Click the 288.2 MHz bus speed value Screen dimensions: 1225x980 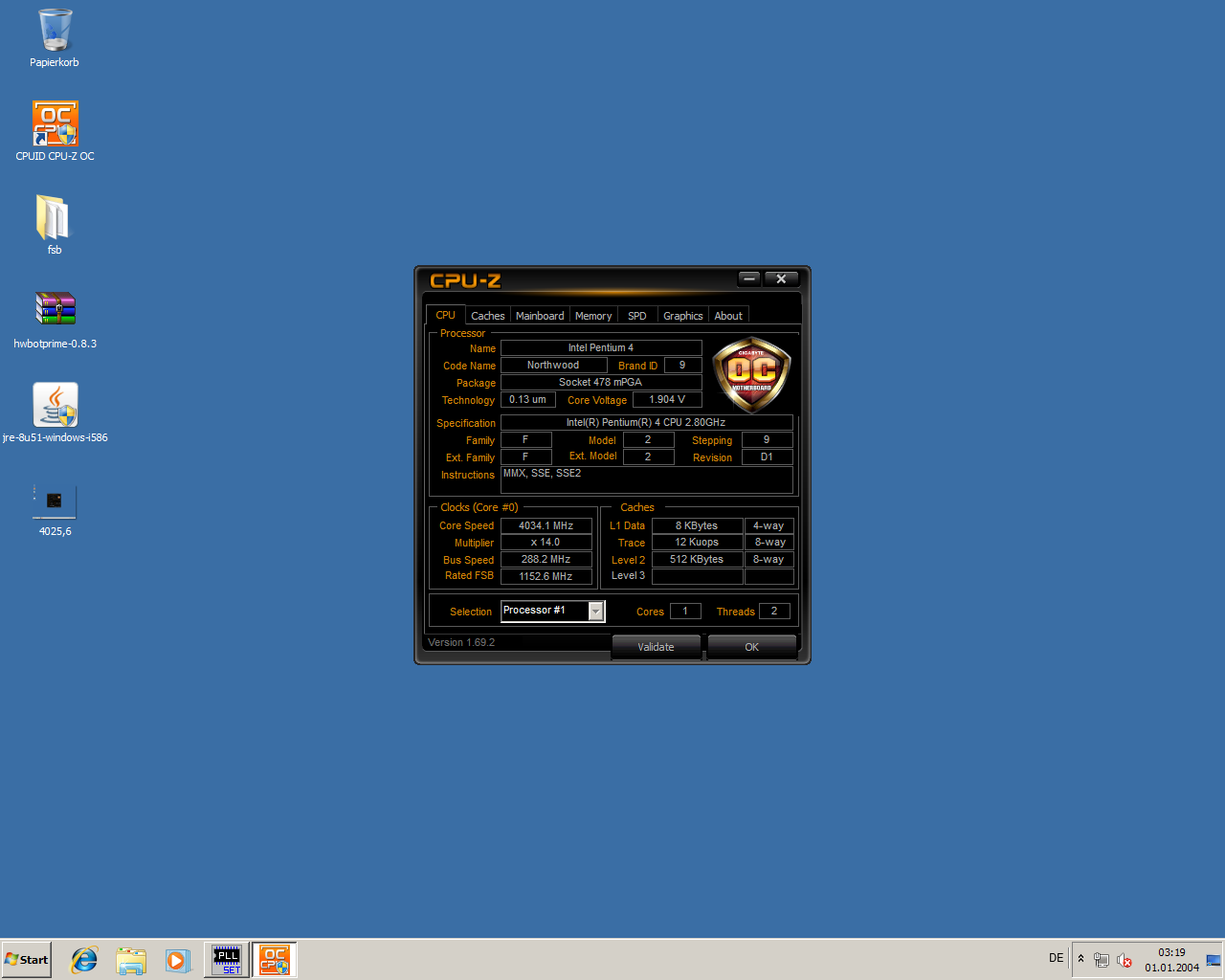point(546,559)
